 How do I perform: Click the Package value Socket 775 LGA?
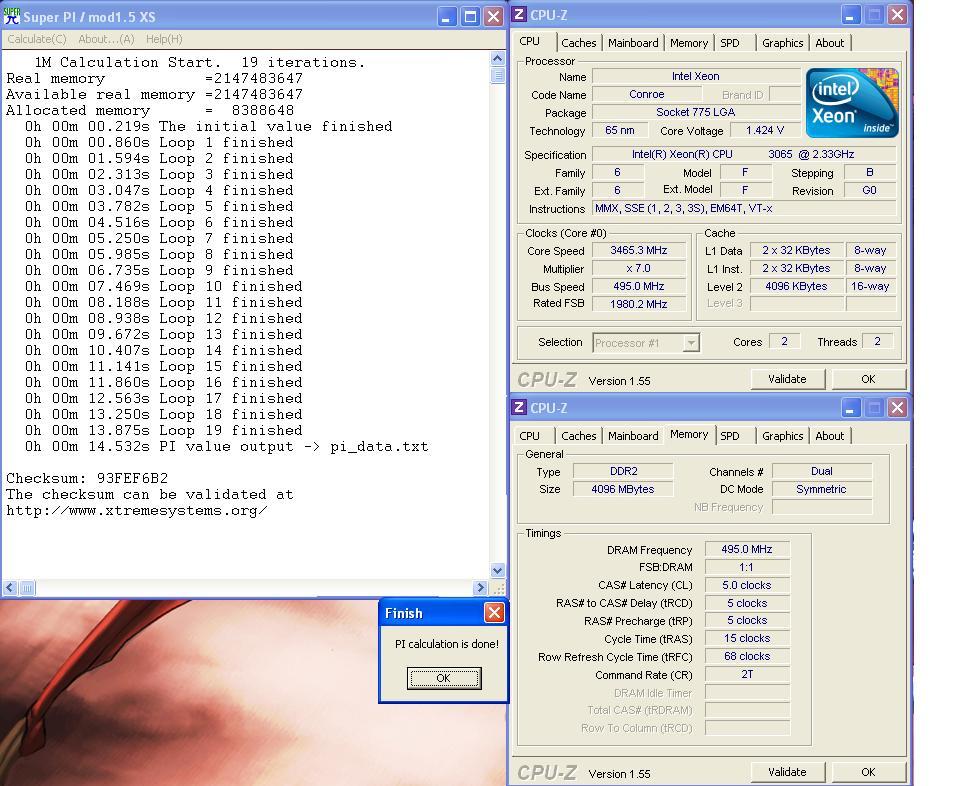pos(696,112)
